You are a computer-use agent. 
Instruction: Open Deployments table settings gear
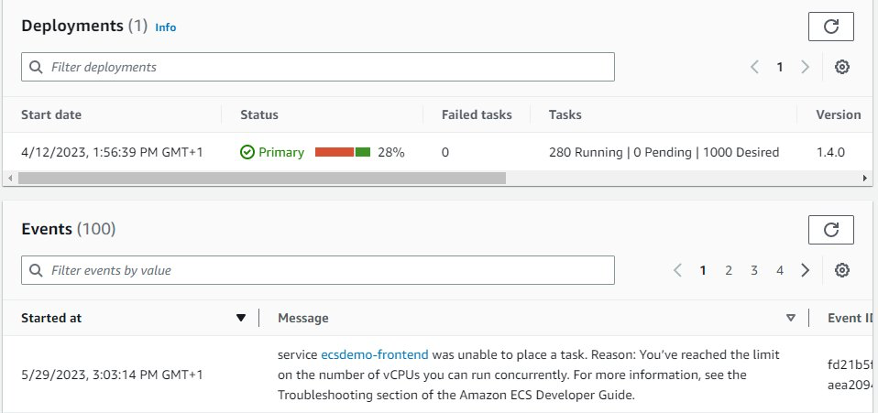tap(842, 67)
